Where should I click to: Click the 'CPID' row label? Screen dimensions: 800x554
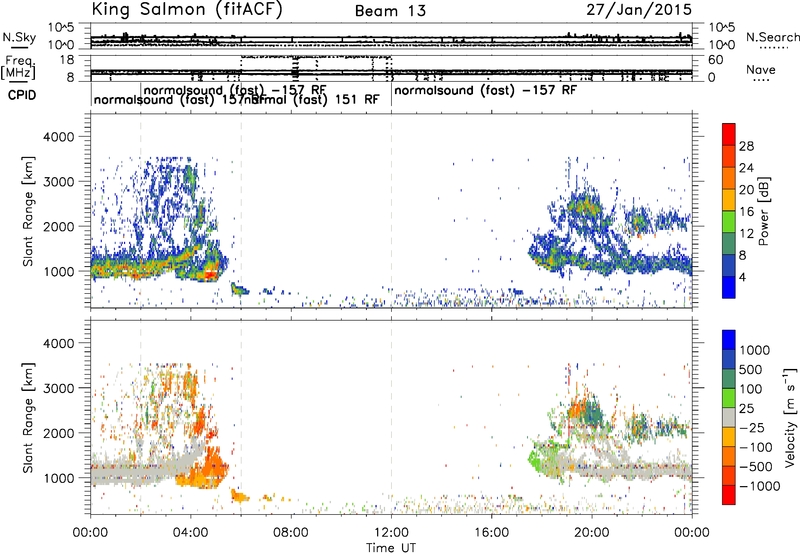(22, 95)
